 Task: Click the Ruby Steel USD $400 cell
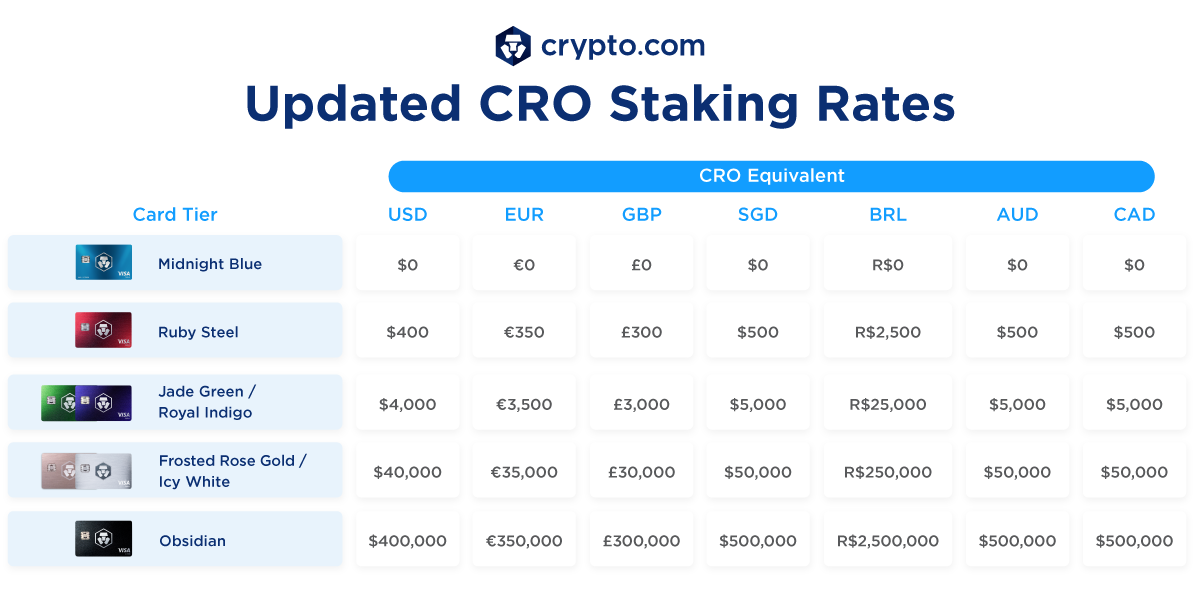[407, 332]
